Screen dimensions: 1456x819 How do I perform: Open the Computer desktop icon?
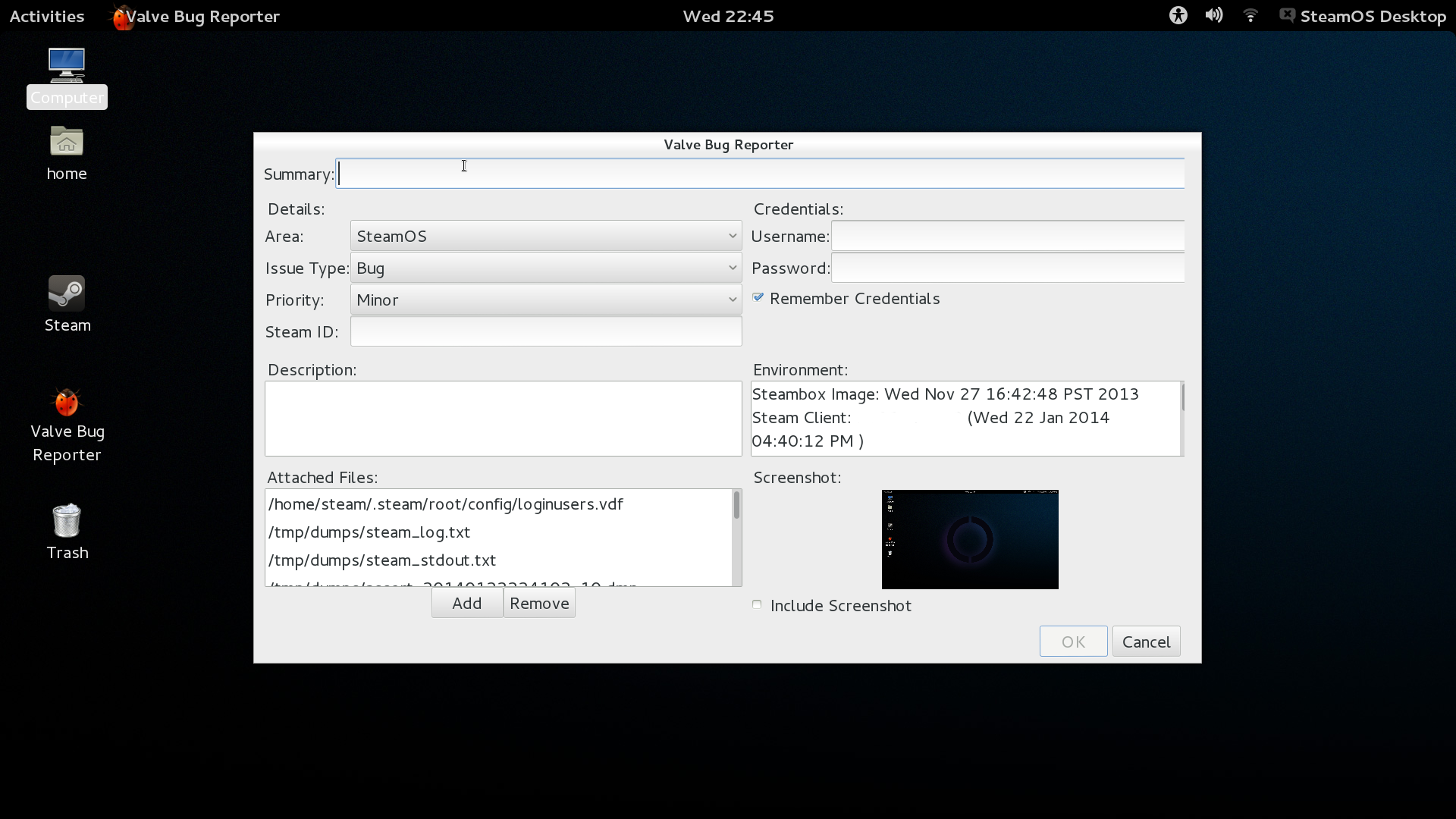67,67
